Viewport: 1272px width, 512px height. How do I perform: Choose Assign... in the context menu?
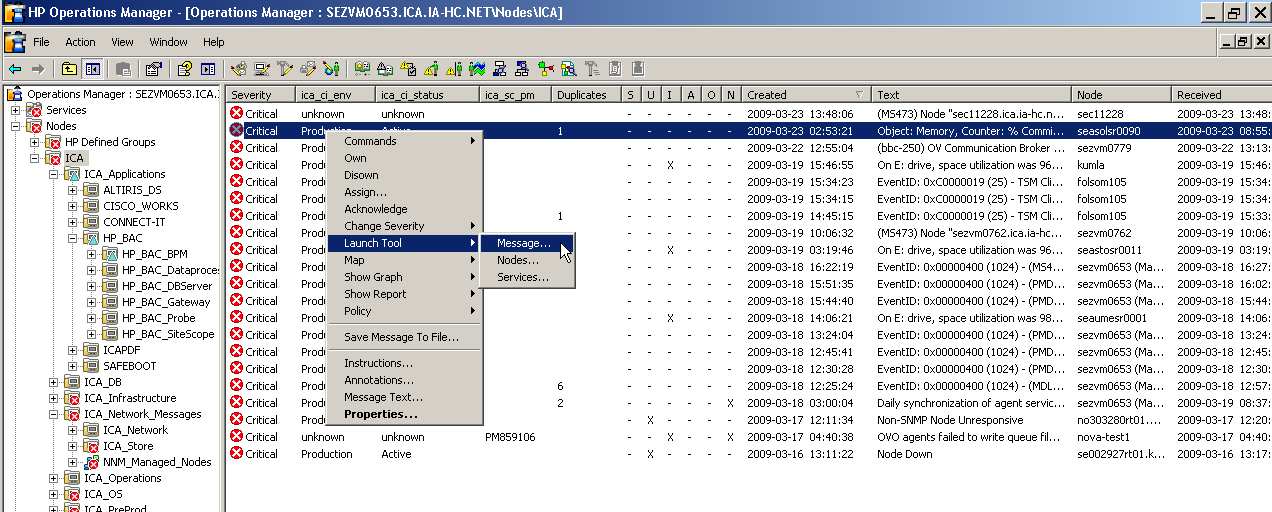pos(404,192)
